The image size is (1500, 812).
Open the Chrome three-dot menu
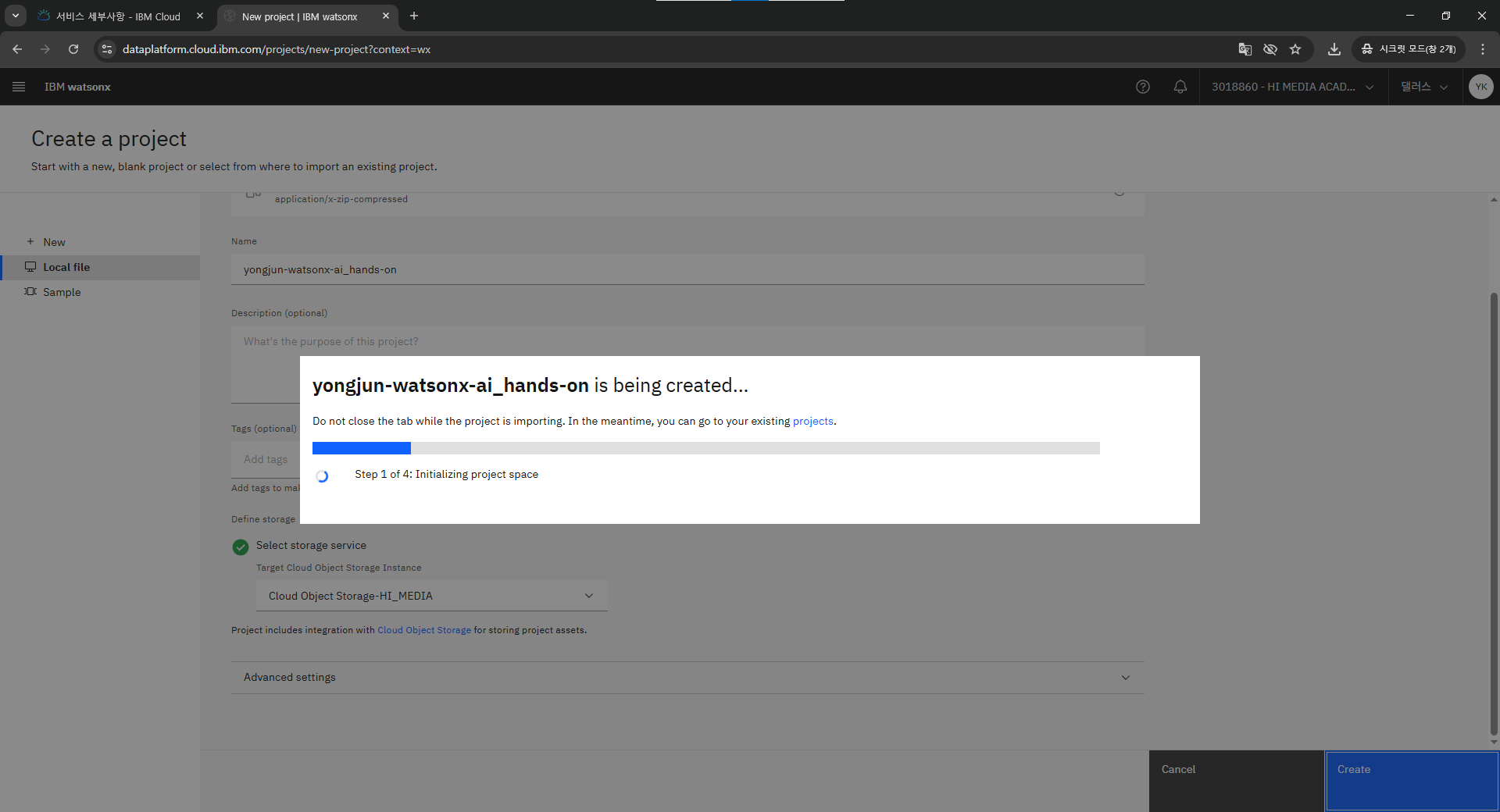pyautogui.click(x=1483, y=49)
